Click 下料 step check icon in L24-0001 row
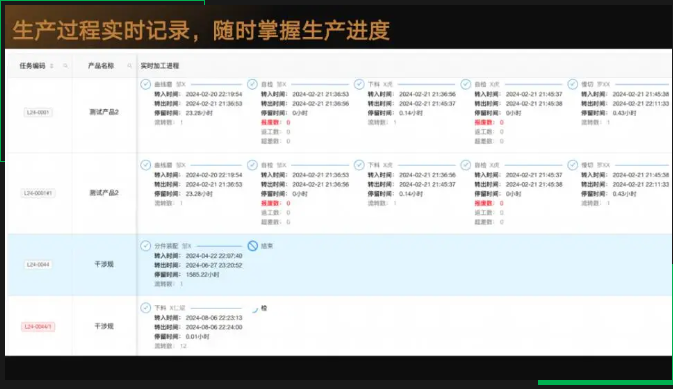This screenshot has width=673, height=389. tap(359, 84)
